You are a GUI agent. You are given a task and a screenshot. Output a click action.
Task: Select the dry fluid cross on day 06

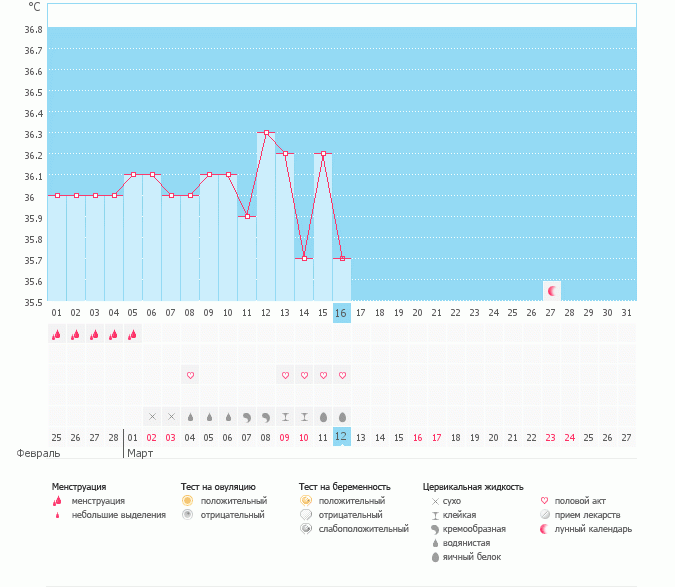[152, 416]
